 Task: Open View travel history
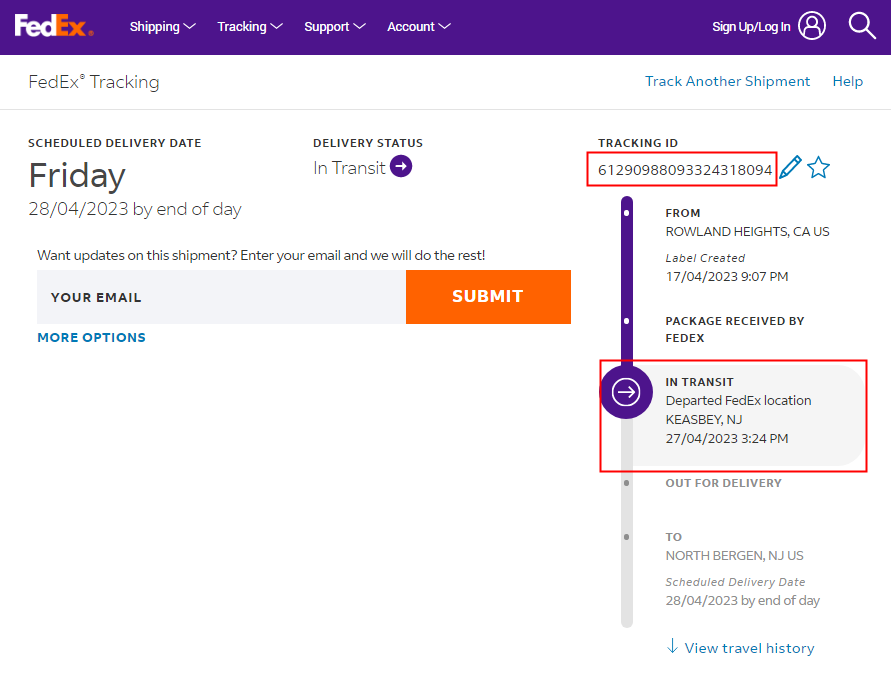(x=749, y=648)
